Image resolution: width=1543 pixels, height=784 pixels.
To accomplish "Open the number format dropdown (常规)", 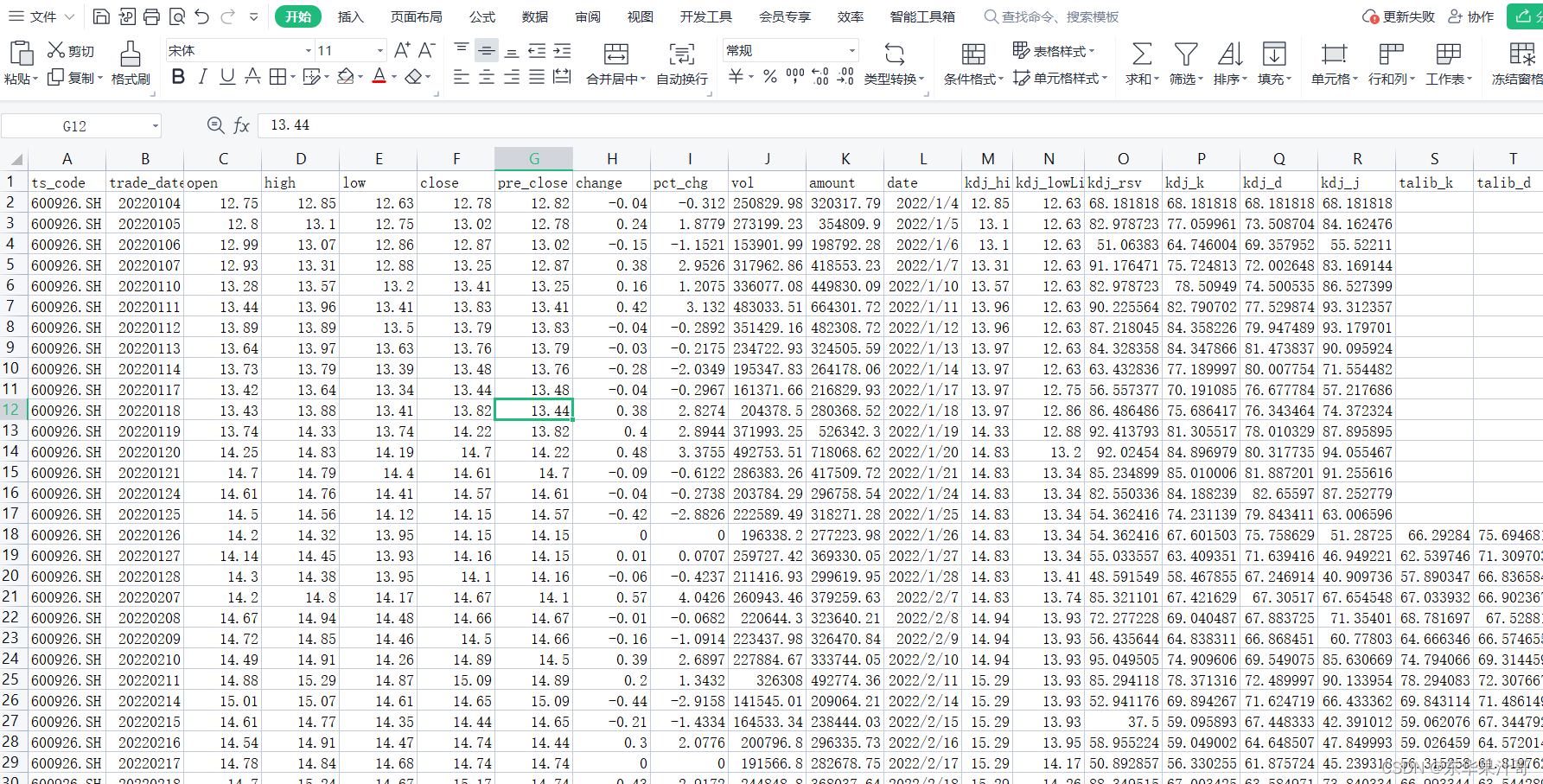I will (852, 51).
